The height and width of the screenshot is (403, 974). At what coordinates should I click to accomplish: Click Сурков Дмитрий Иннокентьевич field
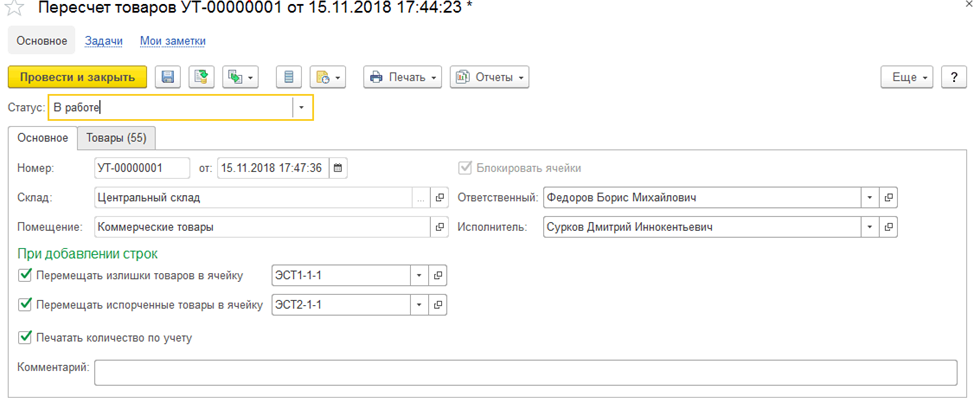point(702,227)
